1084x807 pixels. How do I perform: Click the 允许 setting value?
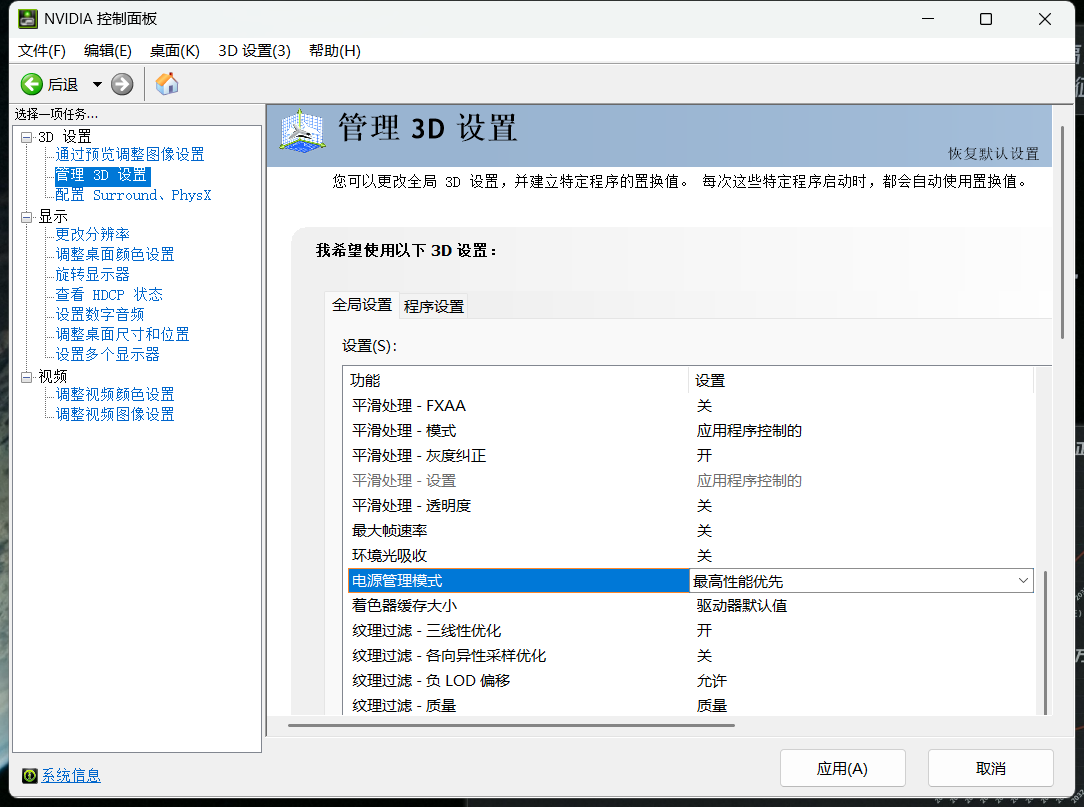[x=711, y=680]
